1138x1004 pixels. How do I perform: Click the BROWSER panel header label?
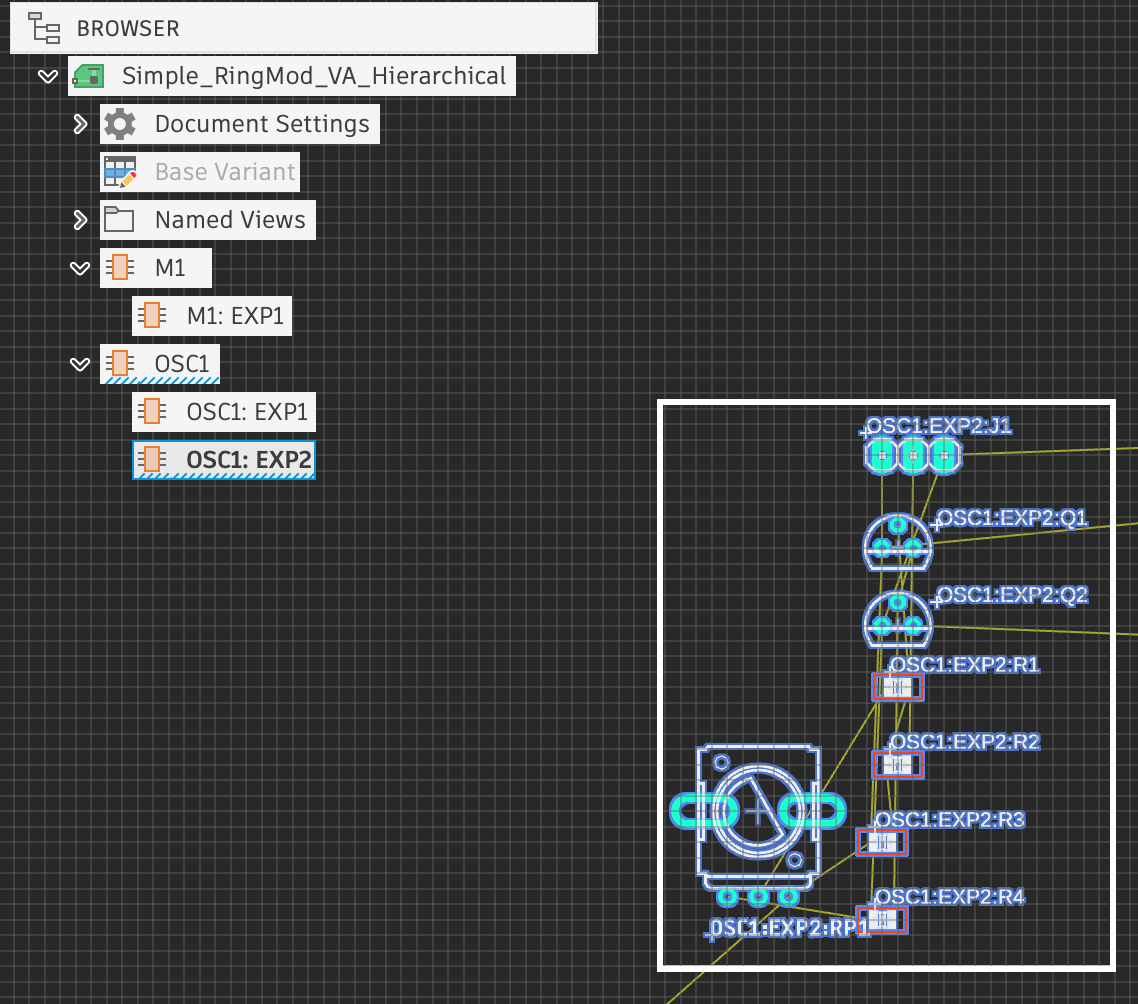(x=128, y=28)
